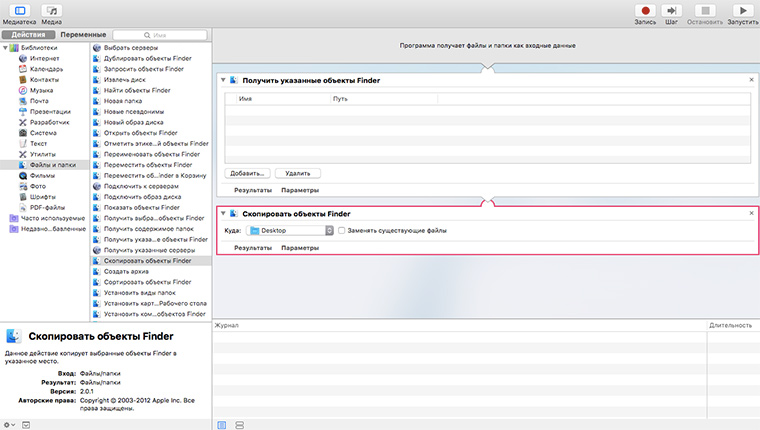760x430 pixels.
Task: Show the variables view icon below log
Action: 239,425
